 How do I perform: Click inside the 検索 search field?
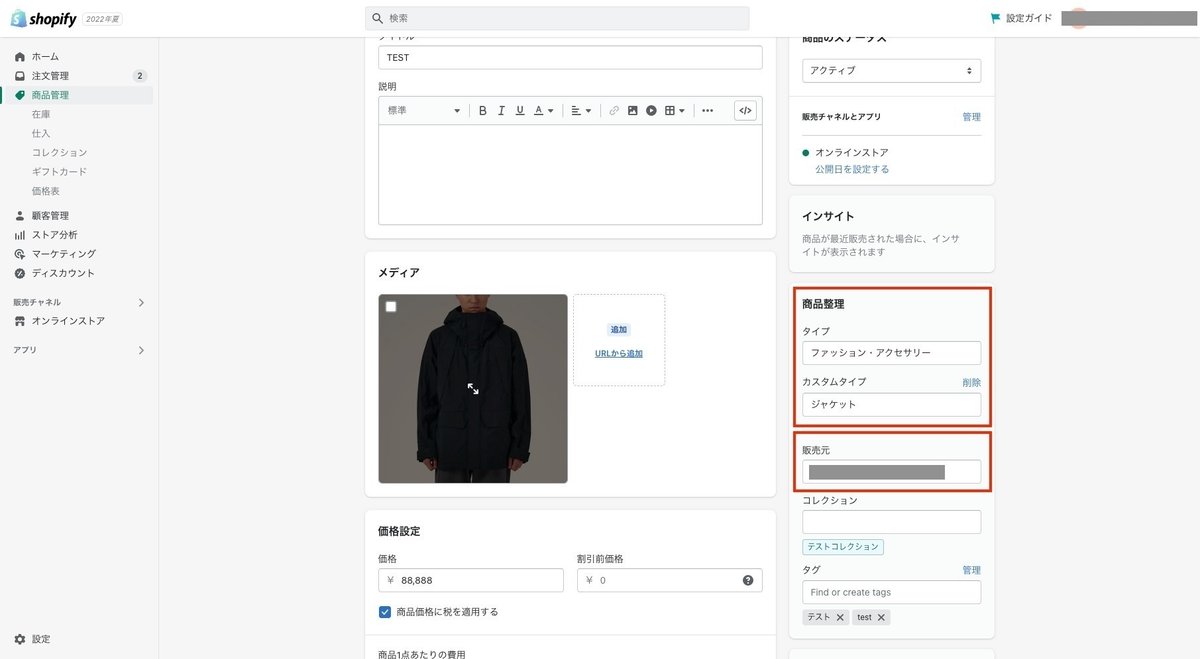click(557, 18)
